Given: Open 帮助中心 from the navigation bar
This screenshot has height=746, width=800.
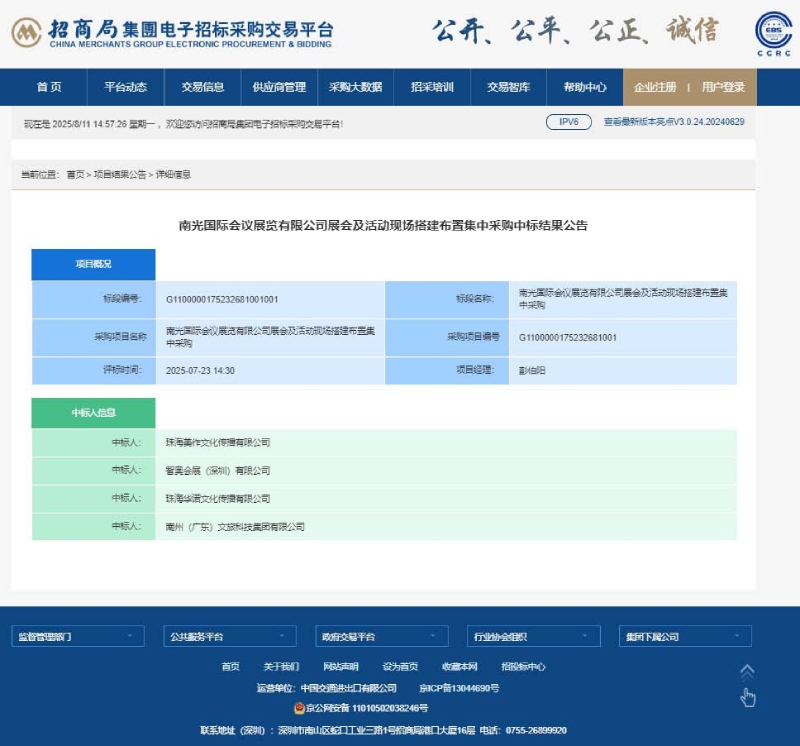Looking at the screenshot, I should (x=585, y=87).
